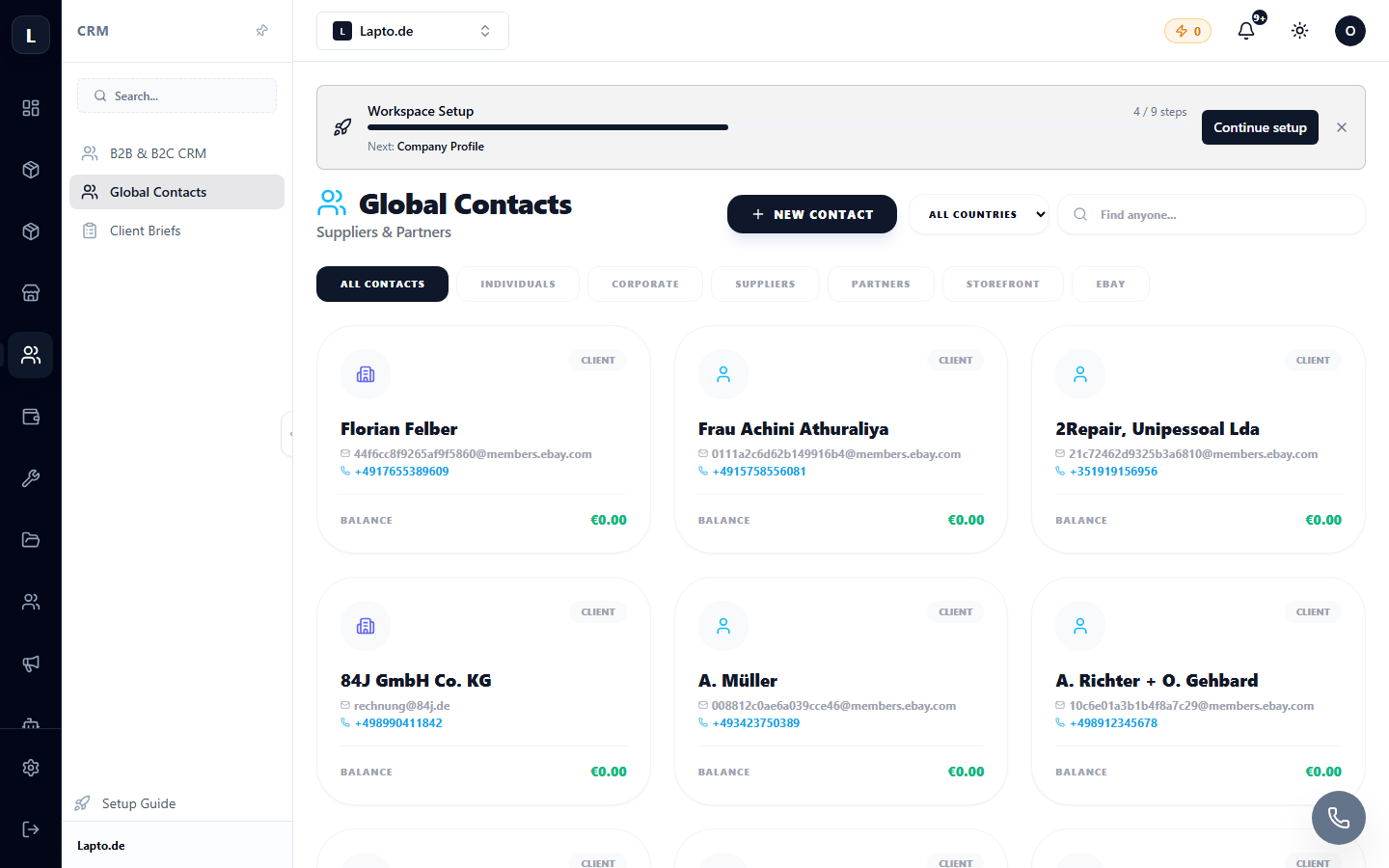Click 84J phone number +498990411842
1389x868 pixels.
coord(398,723)
